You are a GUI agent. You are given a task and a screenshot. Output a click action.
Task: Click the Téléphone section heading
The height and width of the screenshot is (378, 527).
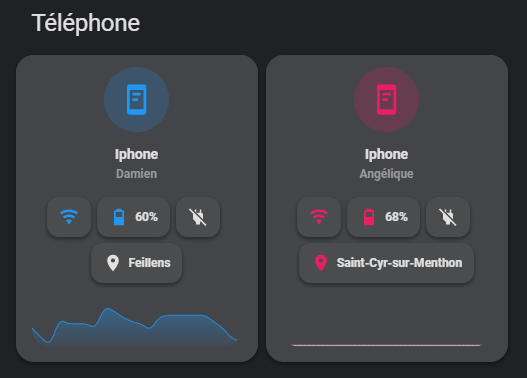(x=86, y=23)
